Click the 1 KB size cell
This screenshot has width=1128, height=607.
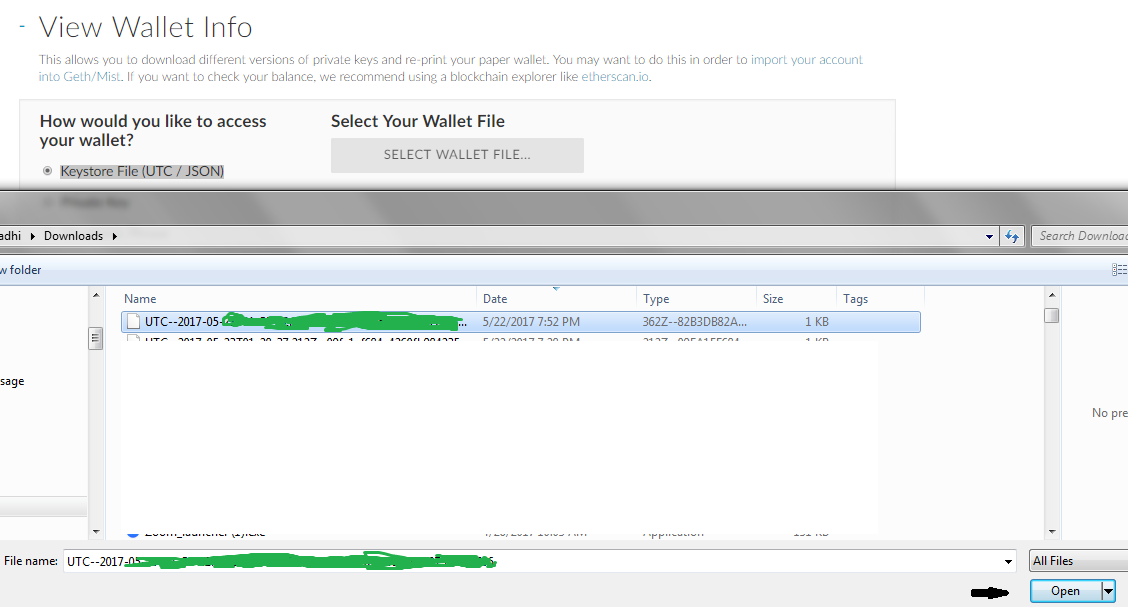pos(817,321)
